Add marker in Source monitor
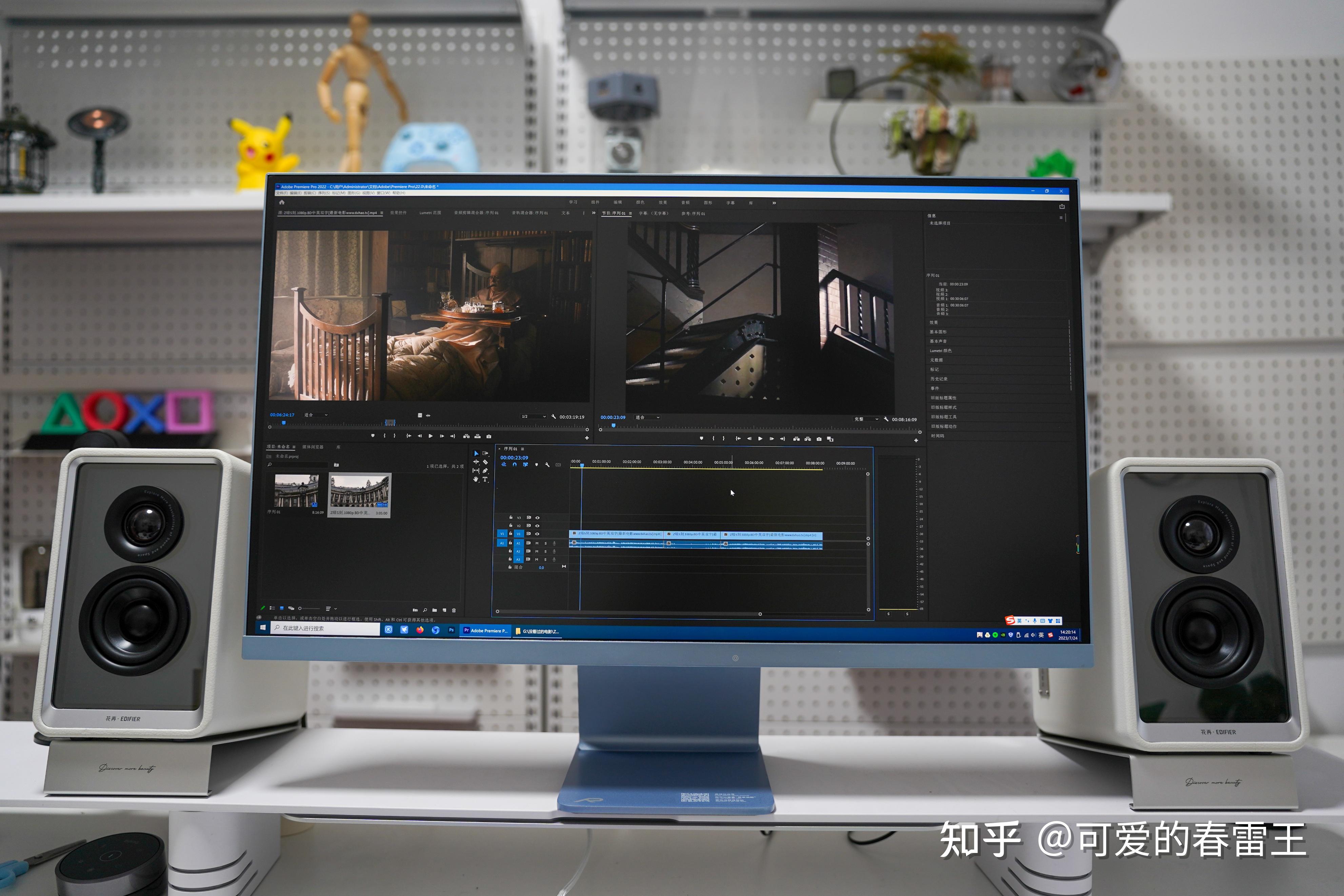 coord(373,435)
